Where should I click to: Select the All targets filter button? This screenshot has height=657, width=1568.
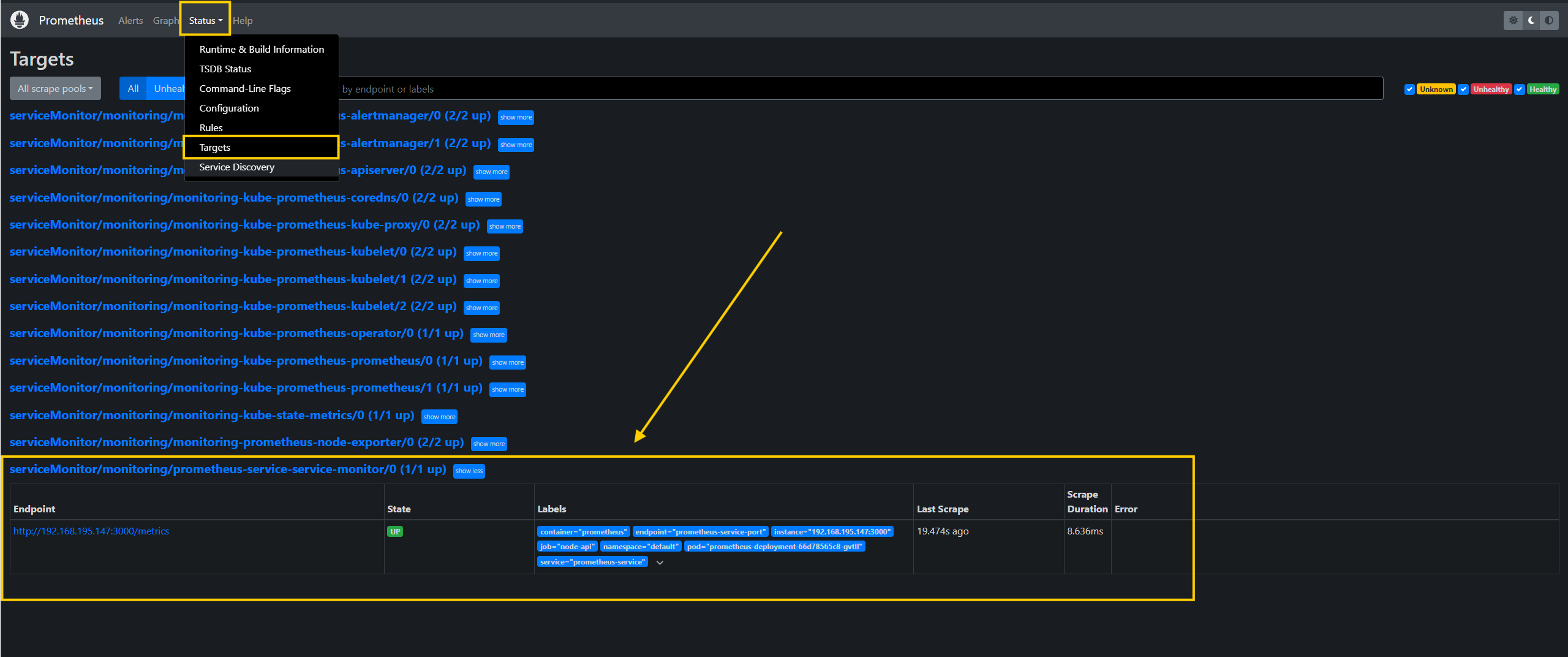click(133, 88)
